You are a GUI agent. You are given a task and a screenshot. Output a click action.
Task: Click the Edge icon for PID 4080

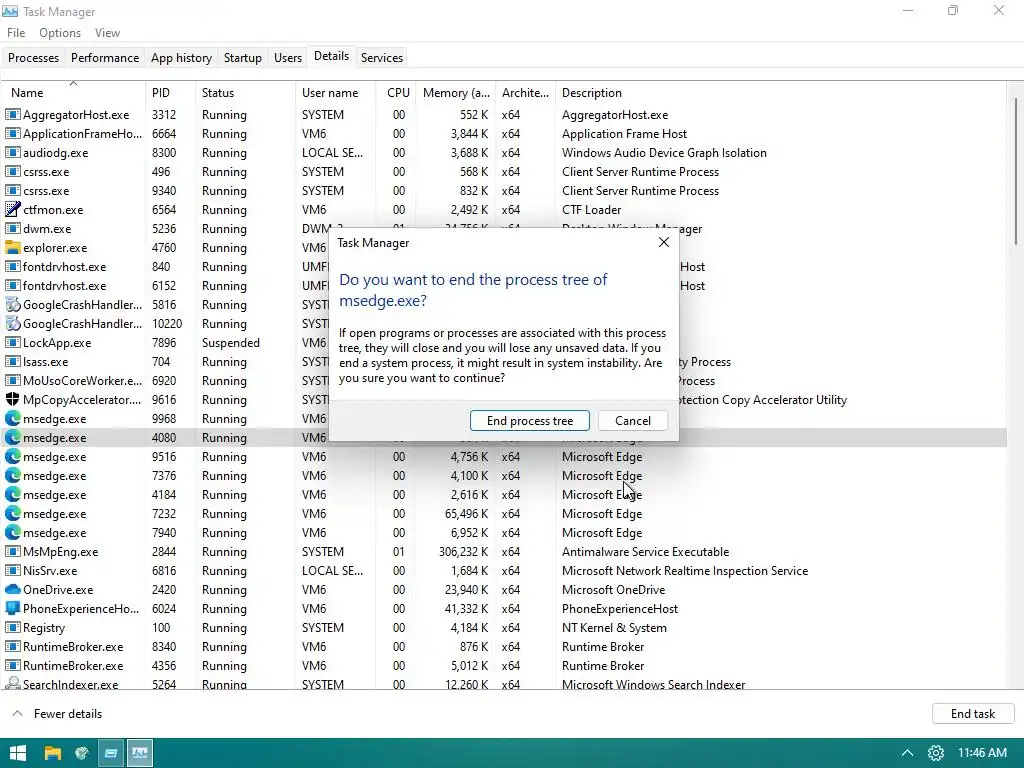pyautogui.click(x=12, y=438)
